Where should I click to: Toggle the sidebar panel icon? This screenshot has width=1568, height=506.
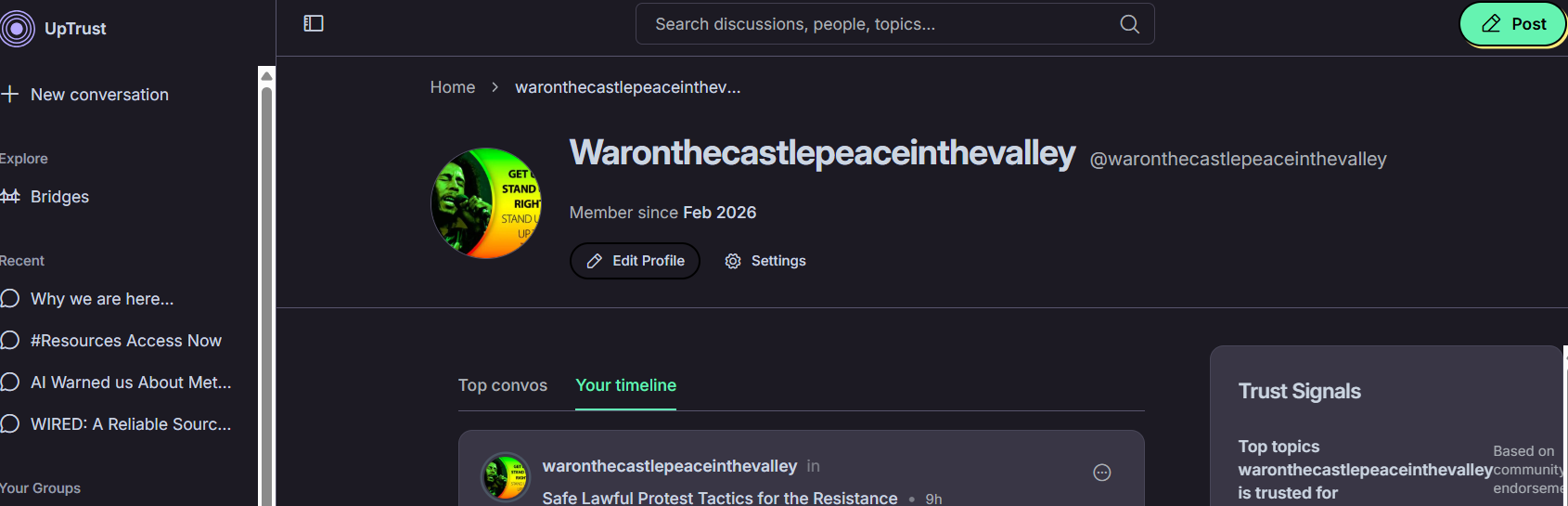coord(314,23)
